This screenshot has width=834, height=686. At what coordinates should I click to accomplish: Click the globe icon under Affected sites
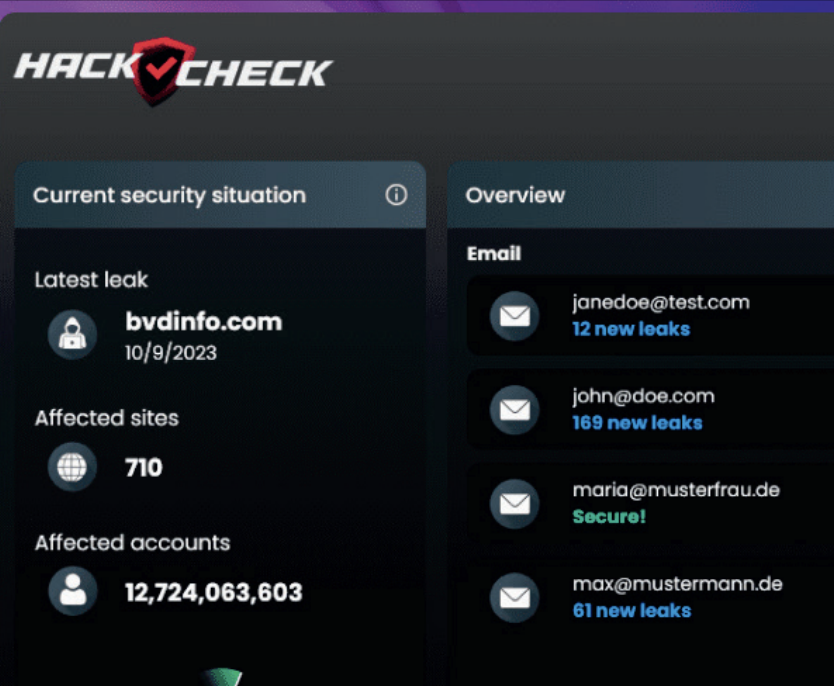pyautogui.click(x=73, y=467)
